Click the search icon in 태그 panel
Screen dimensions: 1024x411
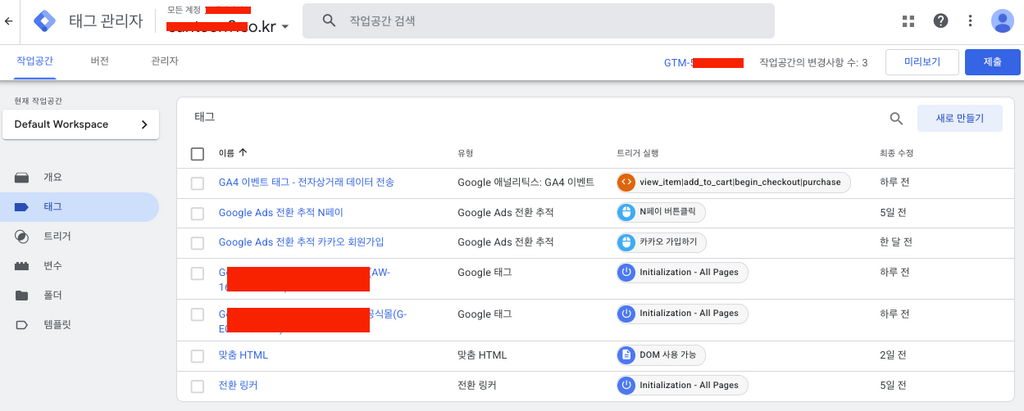click(x=897, y=118)
